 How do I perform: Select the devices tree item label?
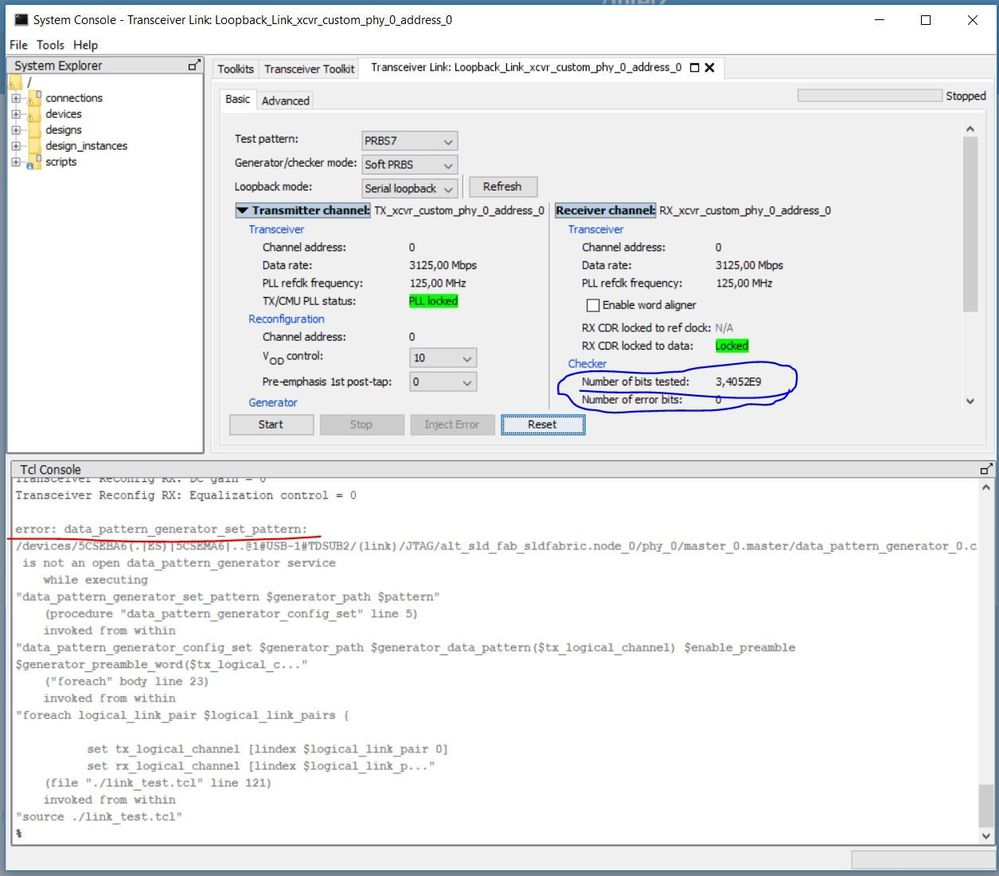64,114
